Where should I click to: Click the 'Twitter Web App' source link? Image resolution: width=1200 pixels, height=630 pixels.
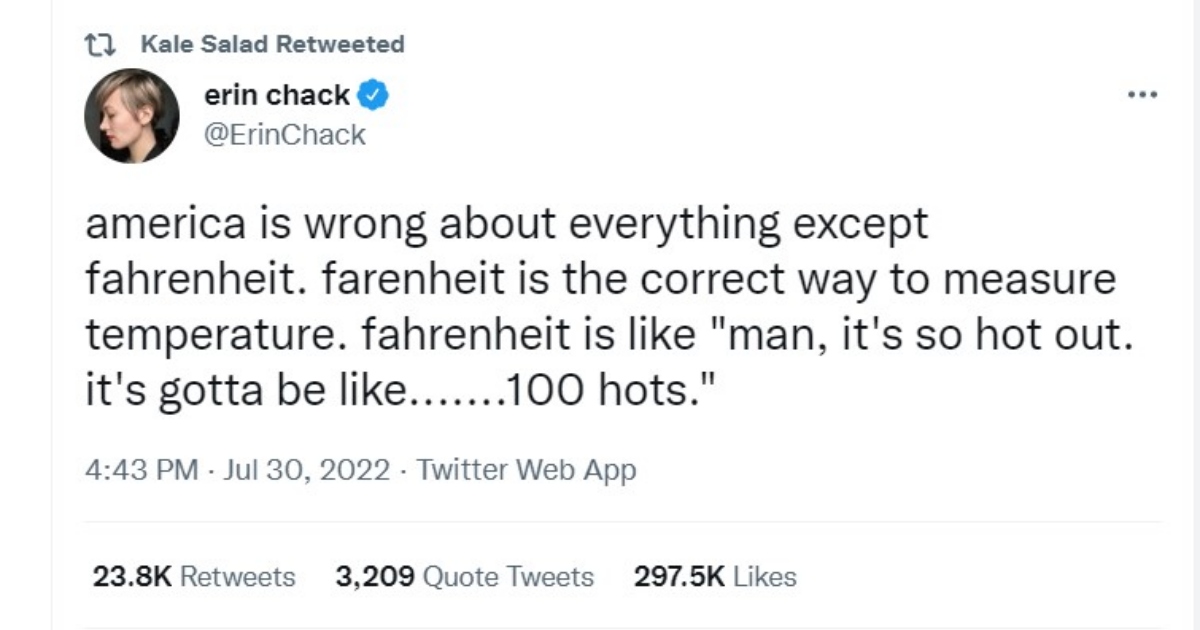point(526,469)
